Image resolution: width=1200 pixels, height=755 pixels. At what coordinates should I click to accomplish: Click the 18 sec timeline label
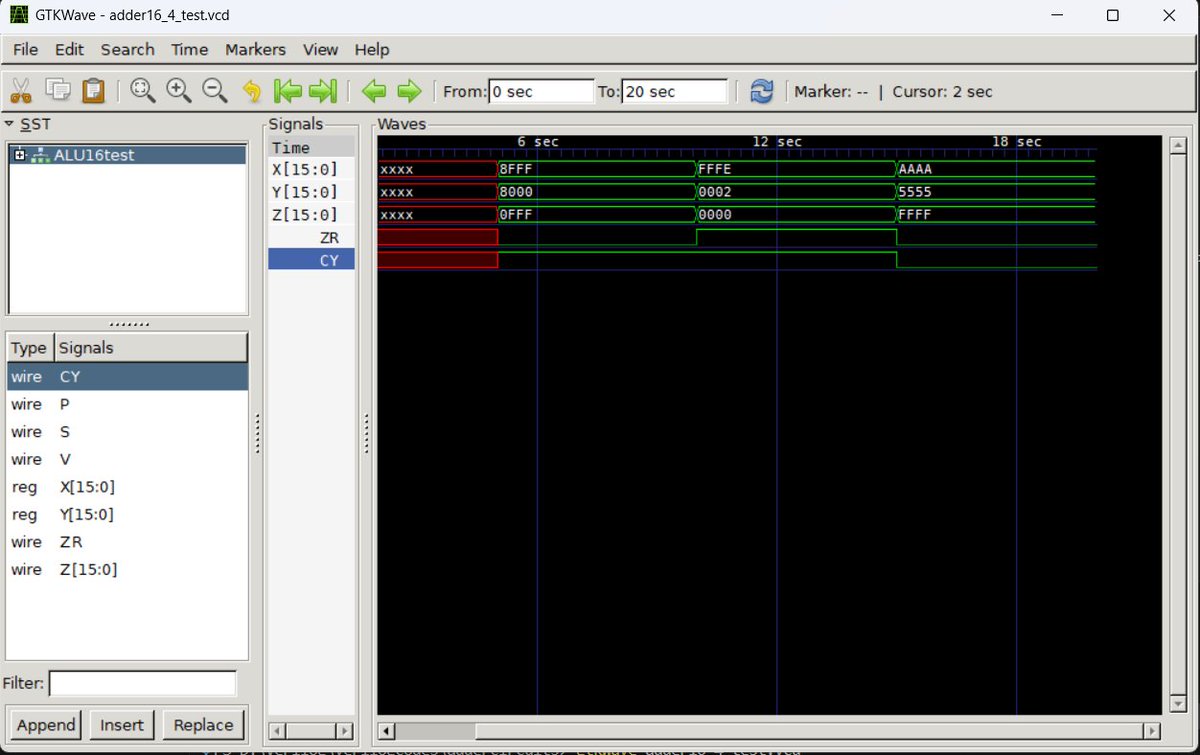pyautogui.click(x=1017, y=142)
